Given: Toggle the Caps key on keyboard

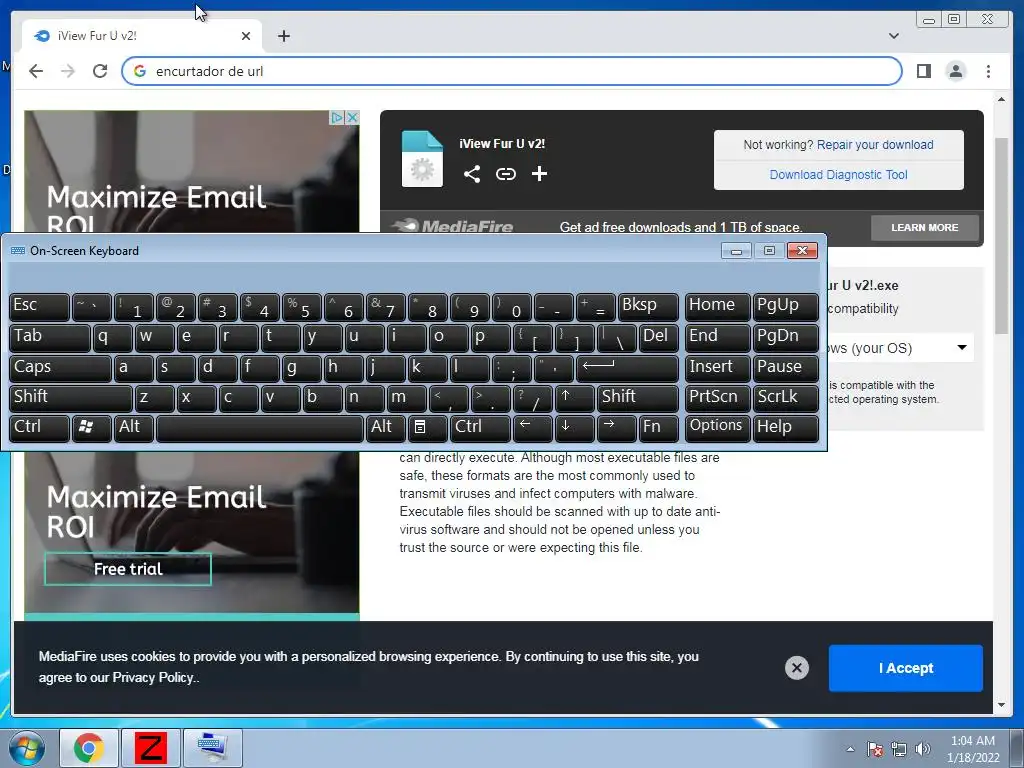Looking at the screenshot, I should 60,368.
